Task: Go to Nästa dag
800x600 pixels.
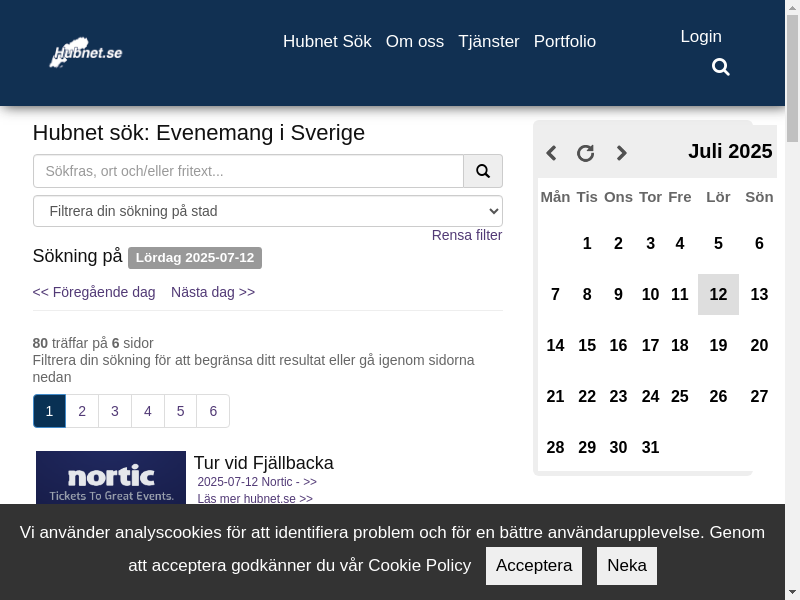Action: point(213,292)
